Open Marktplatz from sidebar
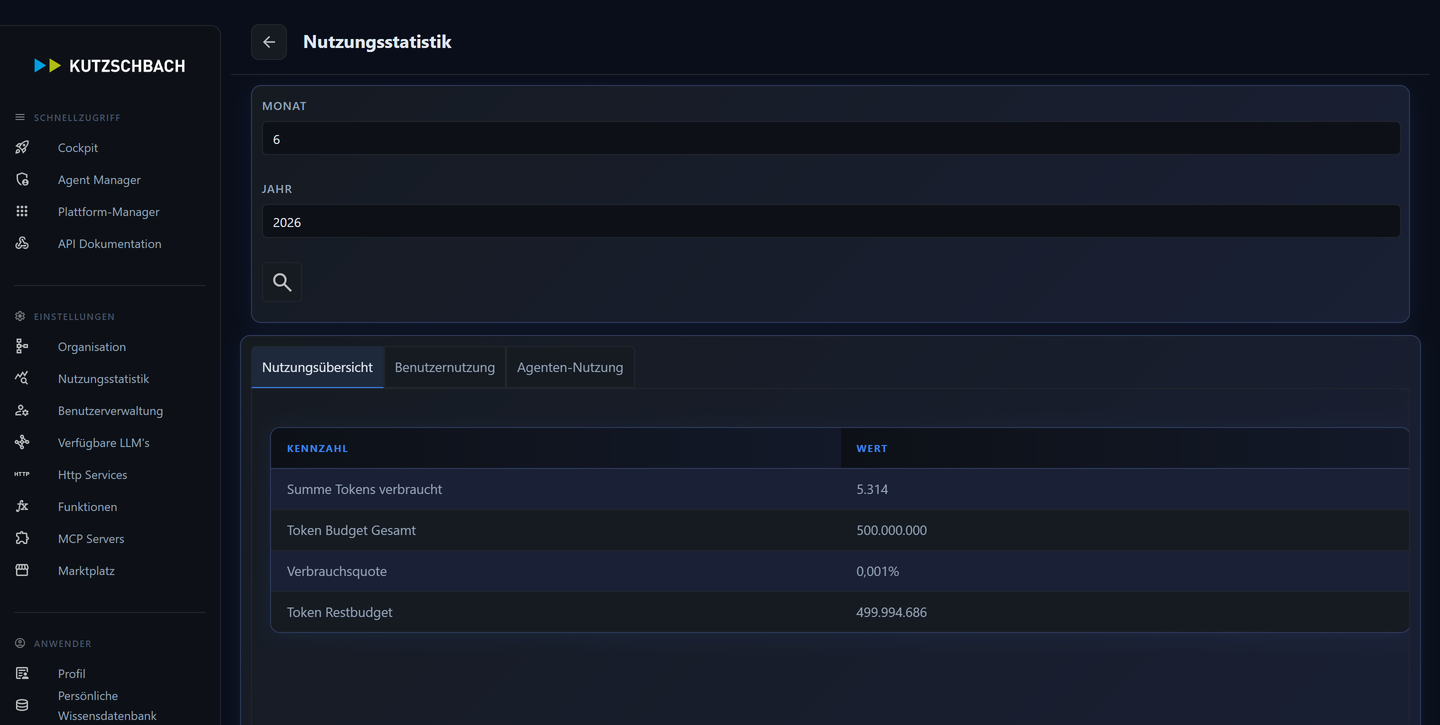 click(x=86, y=571)
